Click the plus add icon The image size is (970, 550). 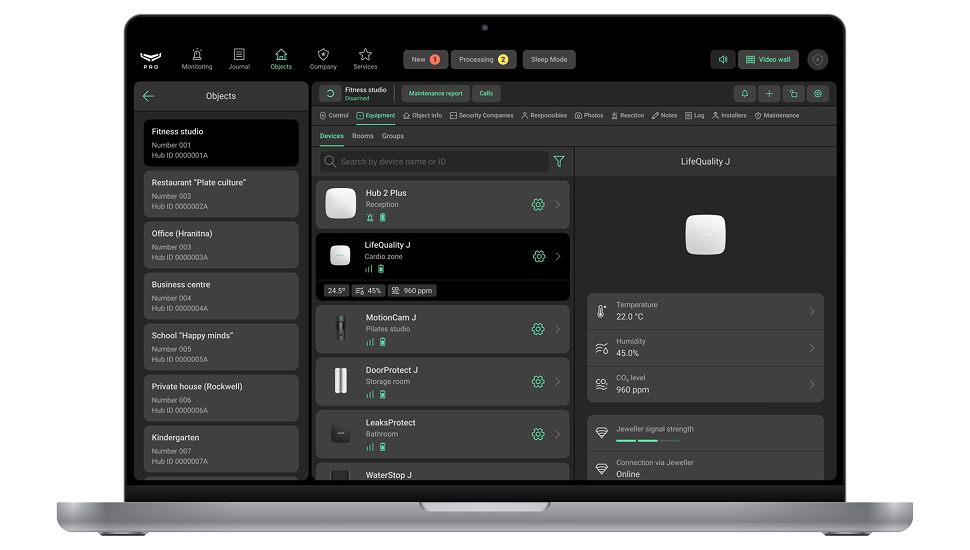(769, 93)
